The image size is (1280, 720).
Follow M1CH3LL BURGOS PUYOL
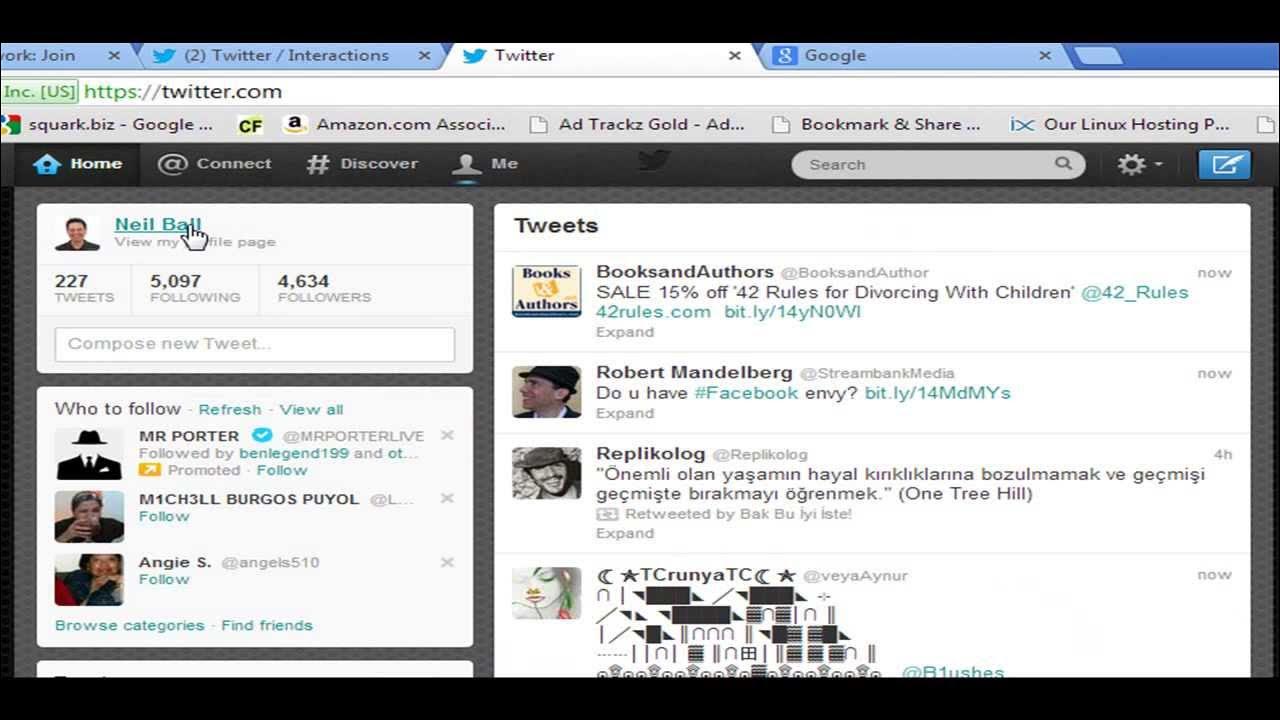coord(164,516)
